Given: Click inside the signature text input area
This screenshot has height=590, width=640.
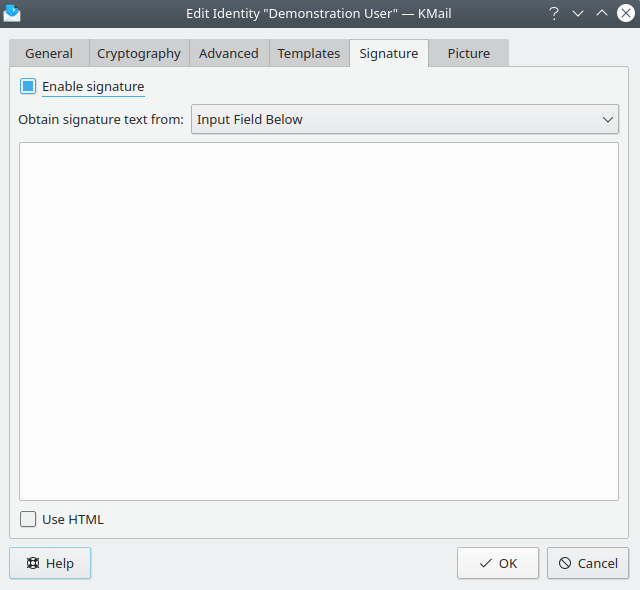Looking at the screenshot, I should click(319, 320).
